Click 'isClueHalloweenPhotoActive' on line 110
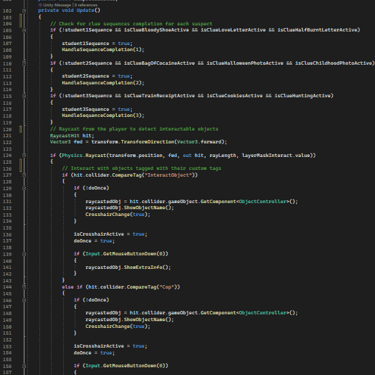 pyautogui.click(x=245, y=63)
